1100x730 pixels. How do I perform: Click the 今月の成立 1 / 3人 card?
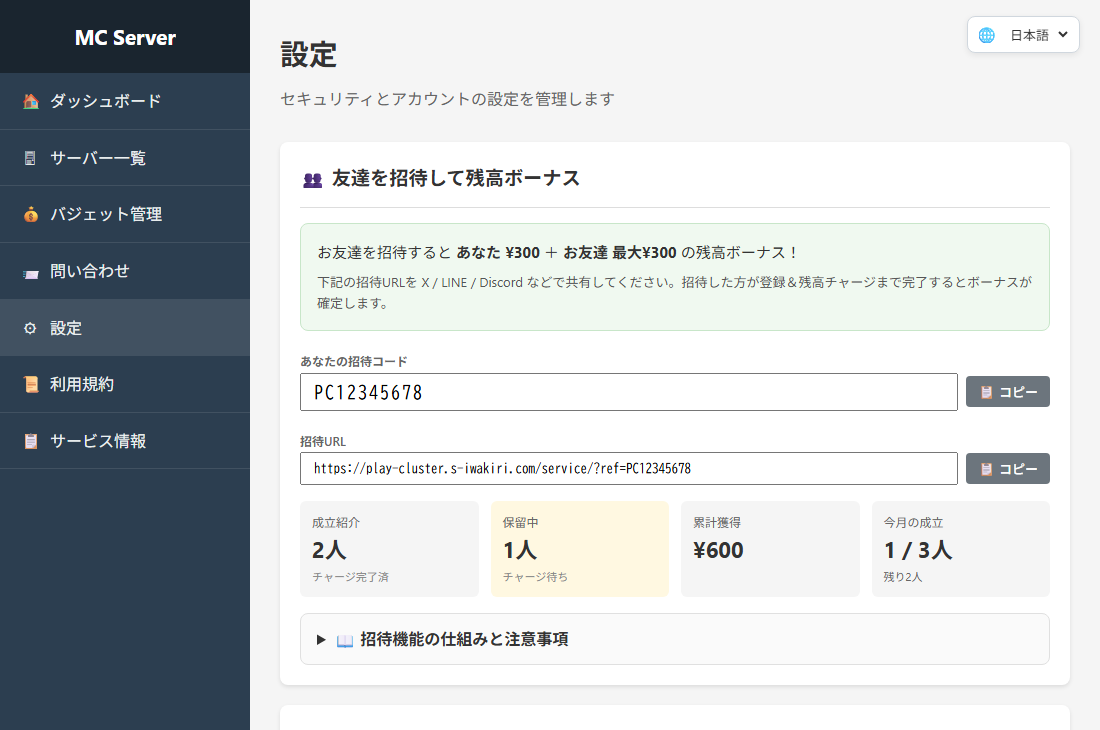click(x=960, y=549)
